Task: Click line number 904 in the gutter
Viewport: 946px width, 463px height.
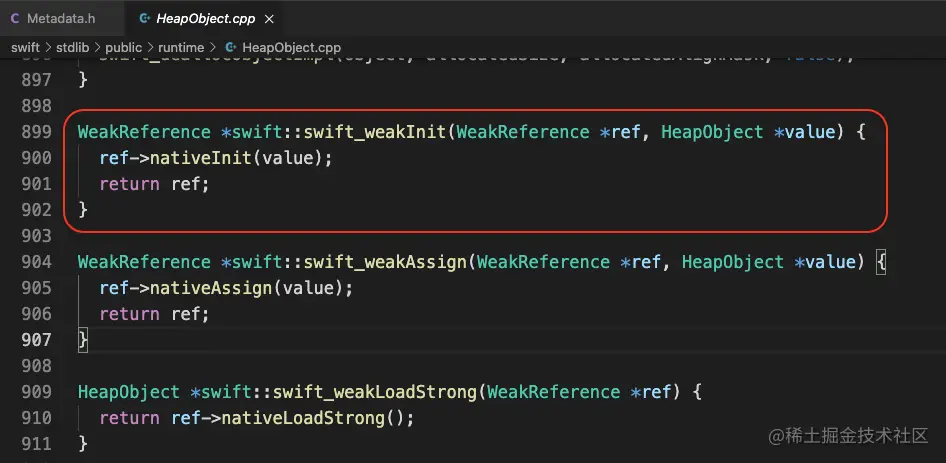Action: 36,262
